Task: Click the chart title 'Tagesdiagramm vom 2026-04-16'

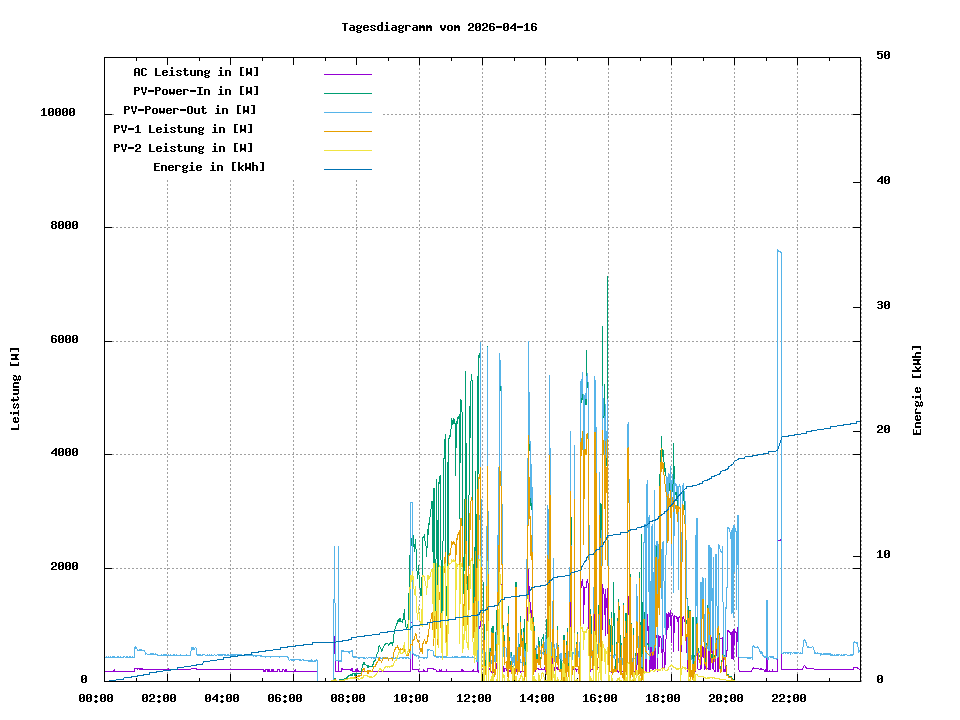Action: [x=439, y=27]
